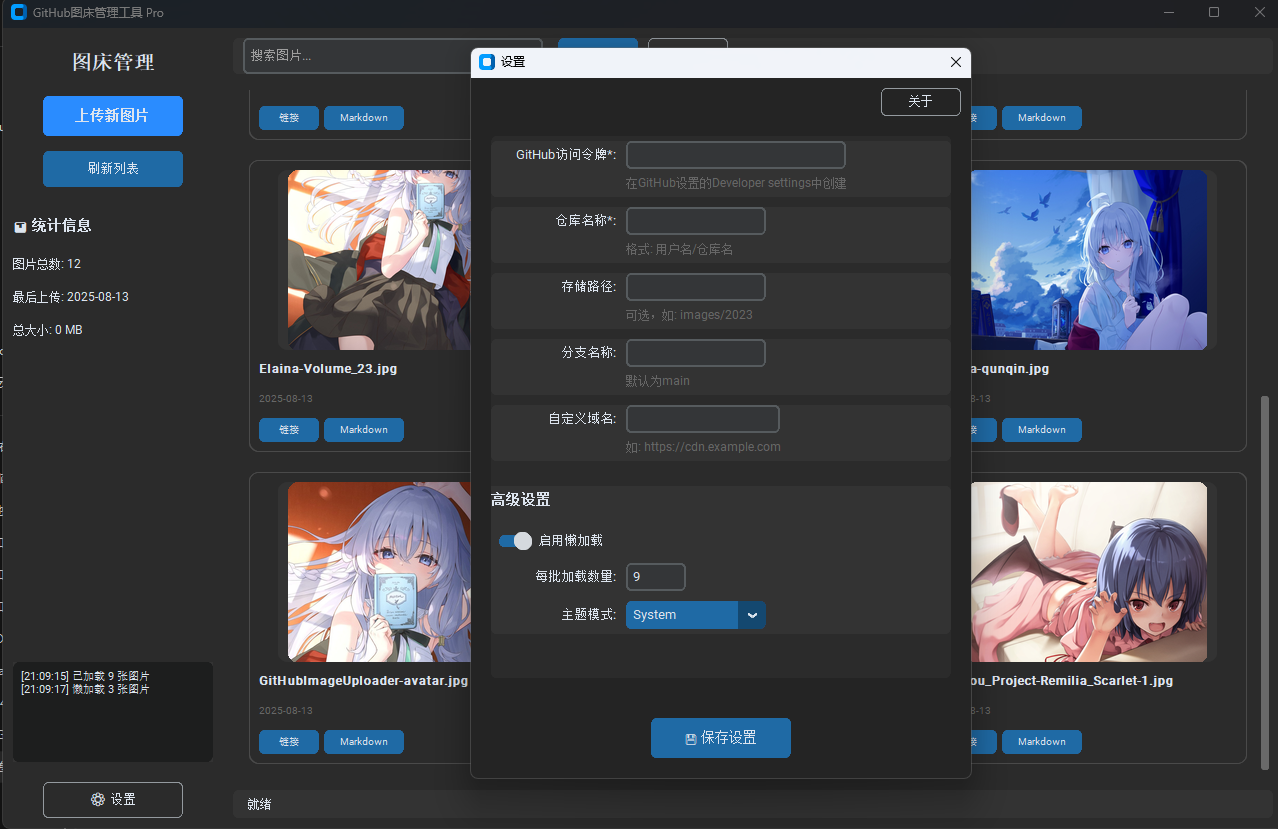Open 设置 from the sidebar gear button
This screenshot has width=1278, height=829.
tap(113, 800)
